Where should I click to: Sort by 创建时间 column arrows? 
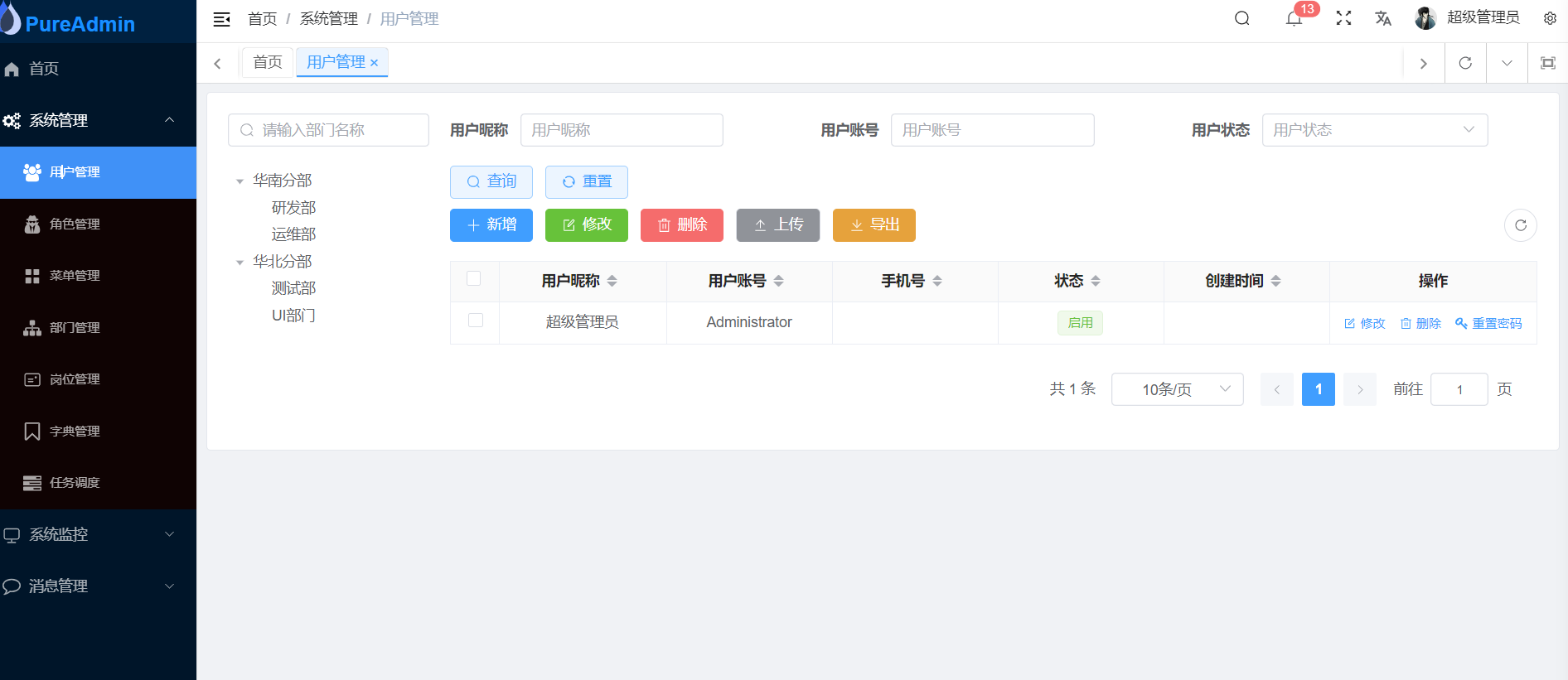click(1275, 281)
